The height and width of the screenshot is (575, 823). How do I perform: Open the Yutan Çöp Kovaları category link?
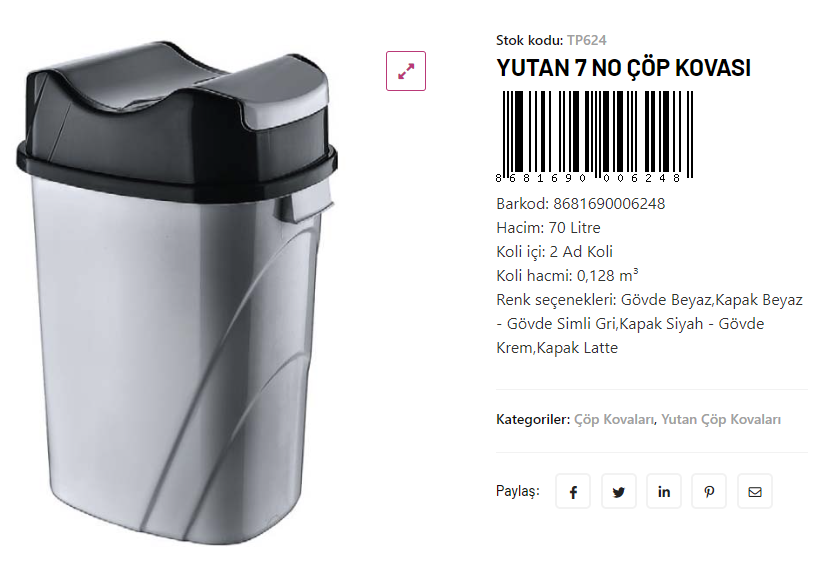tap(721, 420)
